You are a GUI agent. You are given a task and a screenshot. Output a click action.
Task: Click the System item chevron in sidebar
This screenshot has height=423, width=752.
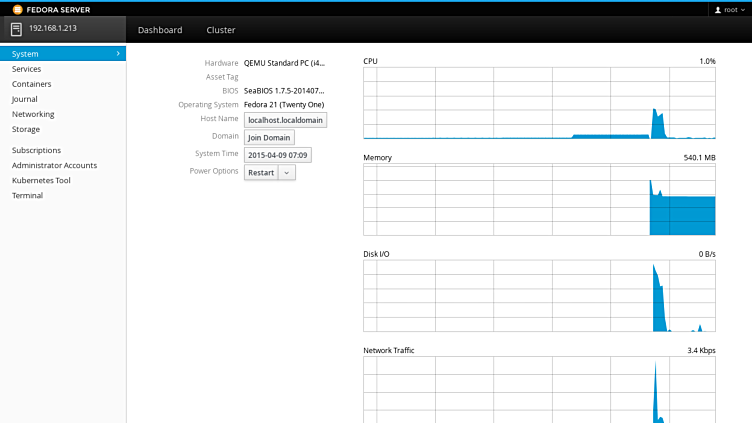[x=118, y=54]
